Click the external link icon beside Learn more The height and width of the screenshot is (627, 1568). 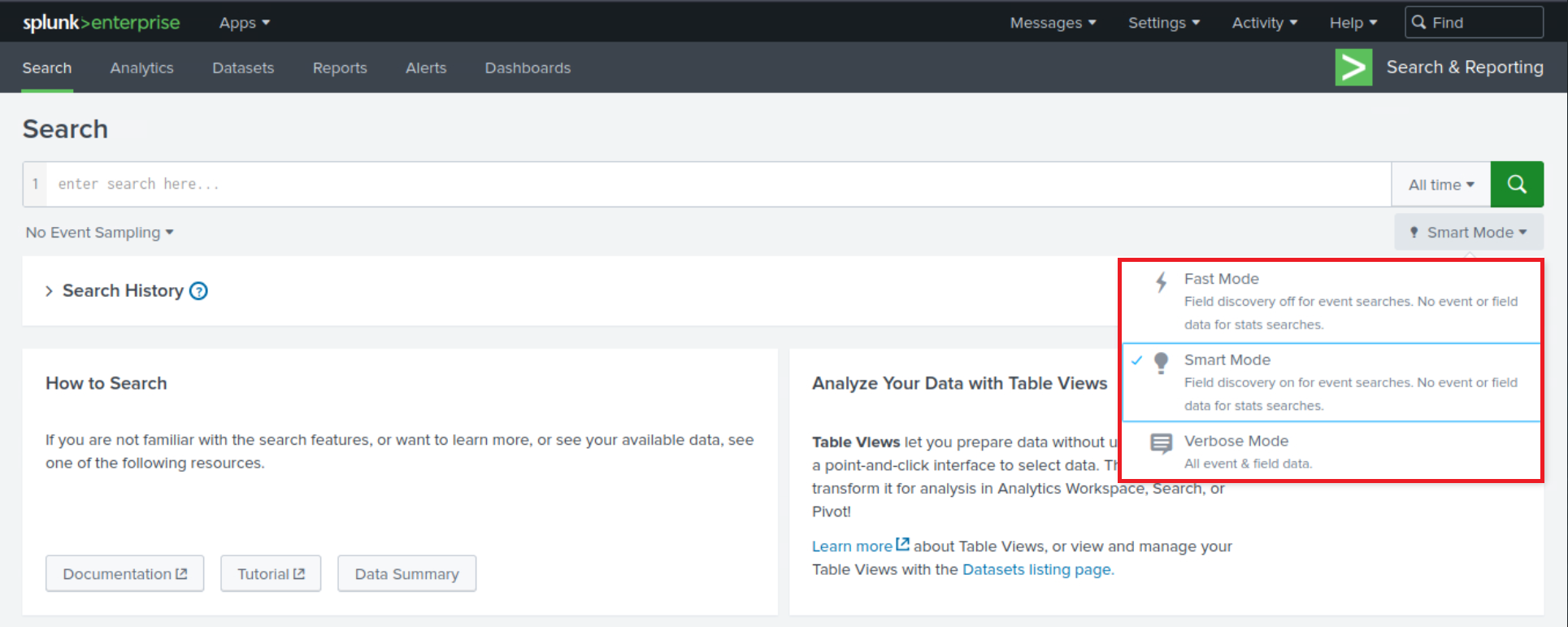point(902,545)
